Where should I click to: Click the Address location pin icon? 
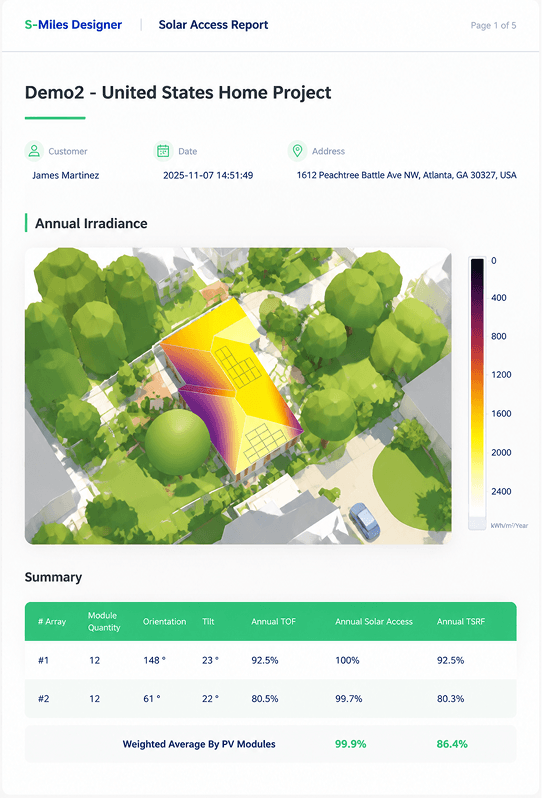[297, 151]
